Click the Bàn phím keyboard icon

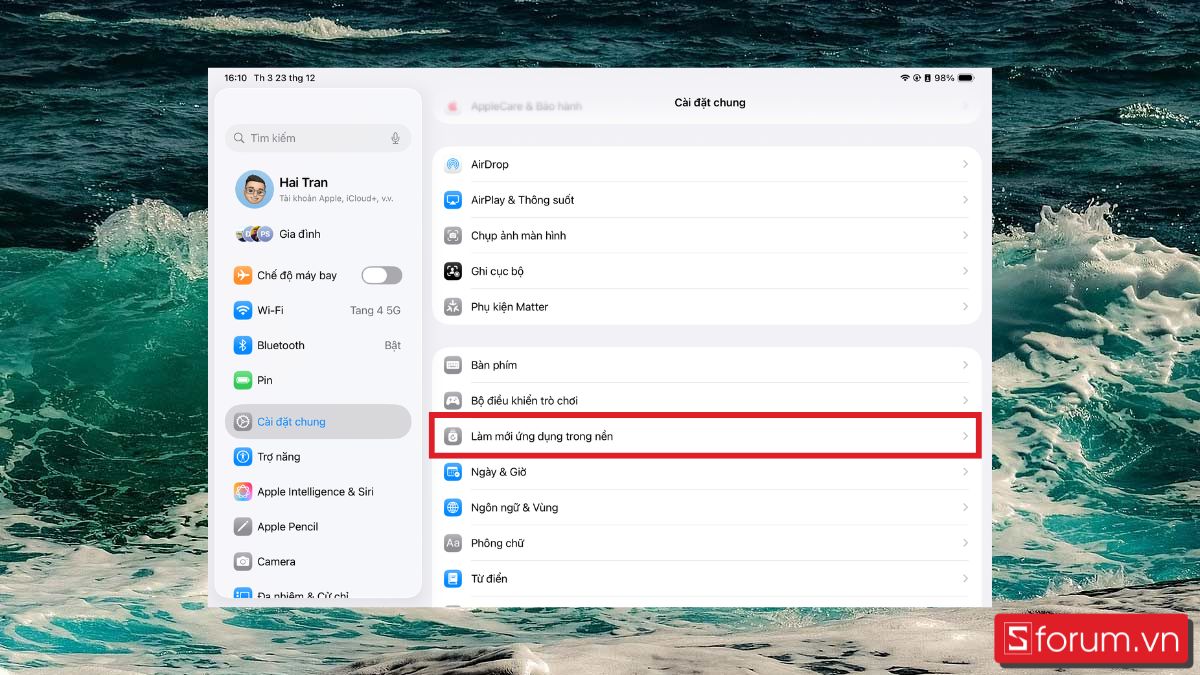point(453,365)
